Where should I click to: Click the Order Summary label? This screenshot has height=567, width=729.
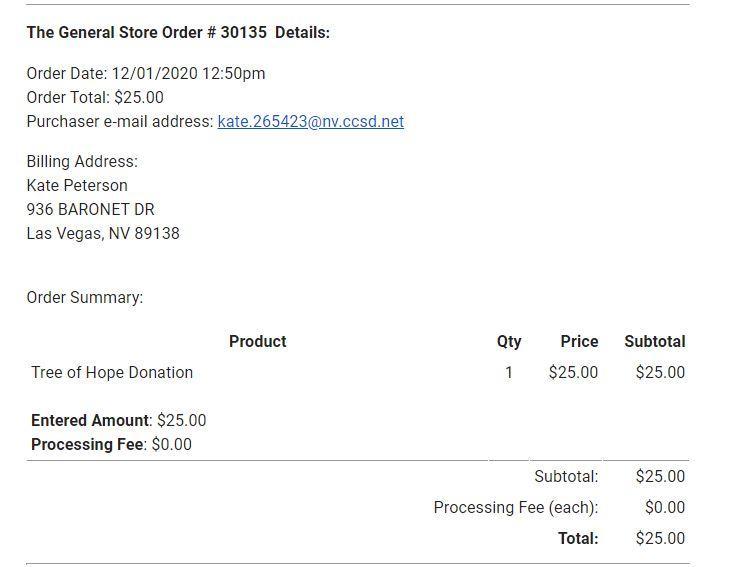coord(85,298)
